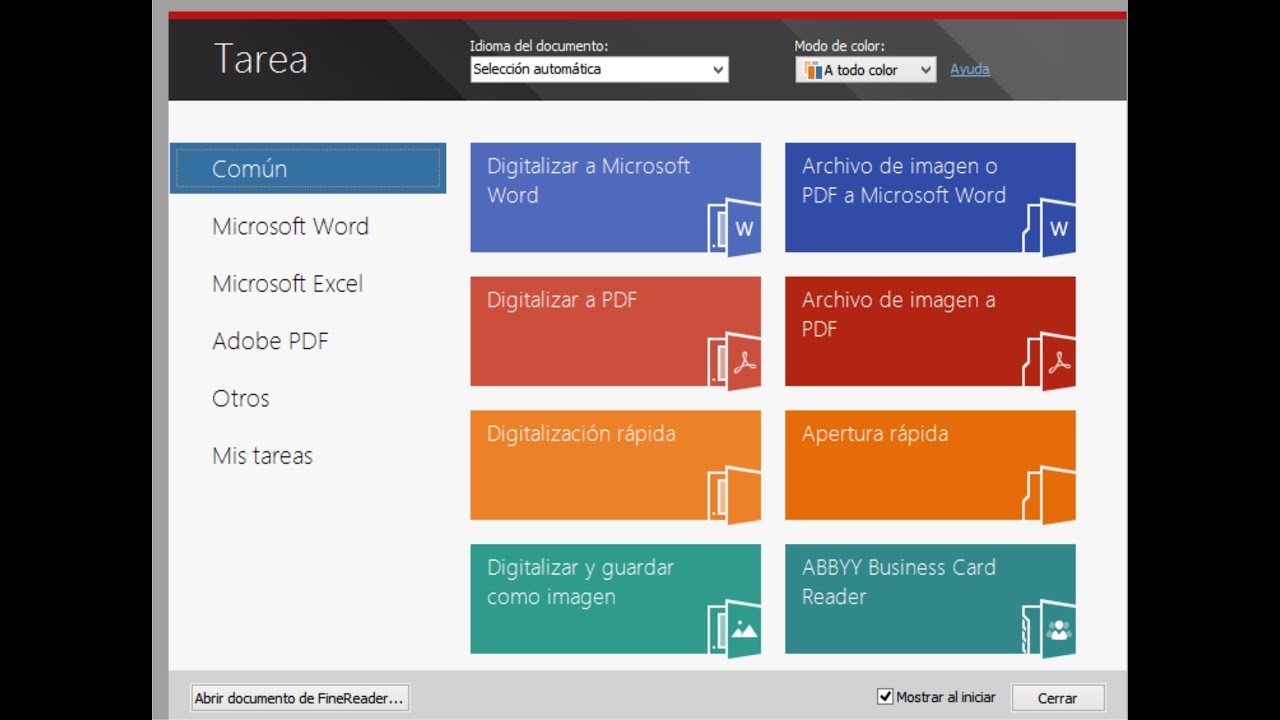Start the Digitalizar a Microsoft Word task
This screenshot has width=1280, height=720.
(x=615, y=197)
